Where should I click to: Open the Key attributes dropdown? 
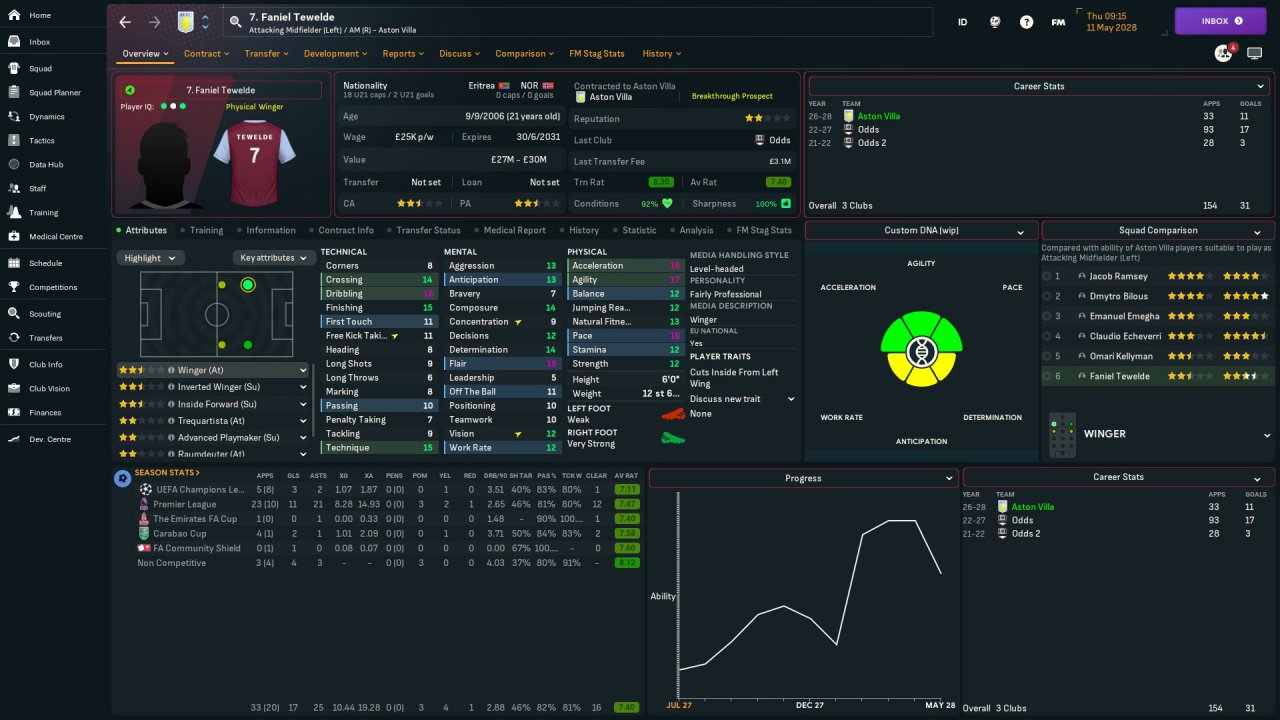tap(273, 258)
